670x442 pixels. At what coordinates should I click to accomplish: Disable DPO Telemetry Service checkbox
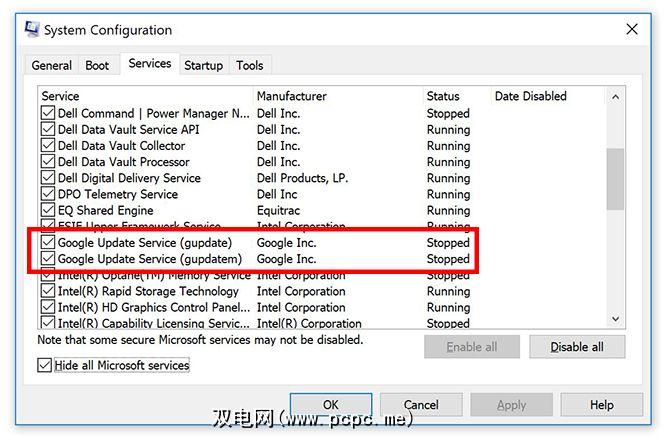[48, 194]
